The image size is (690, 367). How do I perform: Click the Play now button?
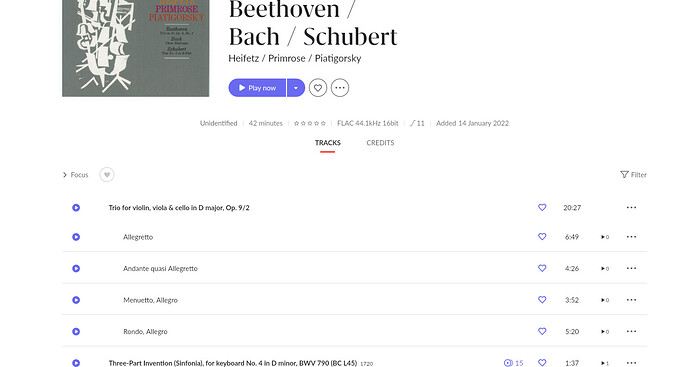[x=257, y=88]
